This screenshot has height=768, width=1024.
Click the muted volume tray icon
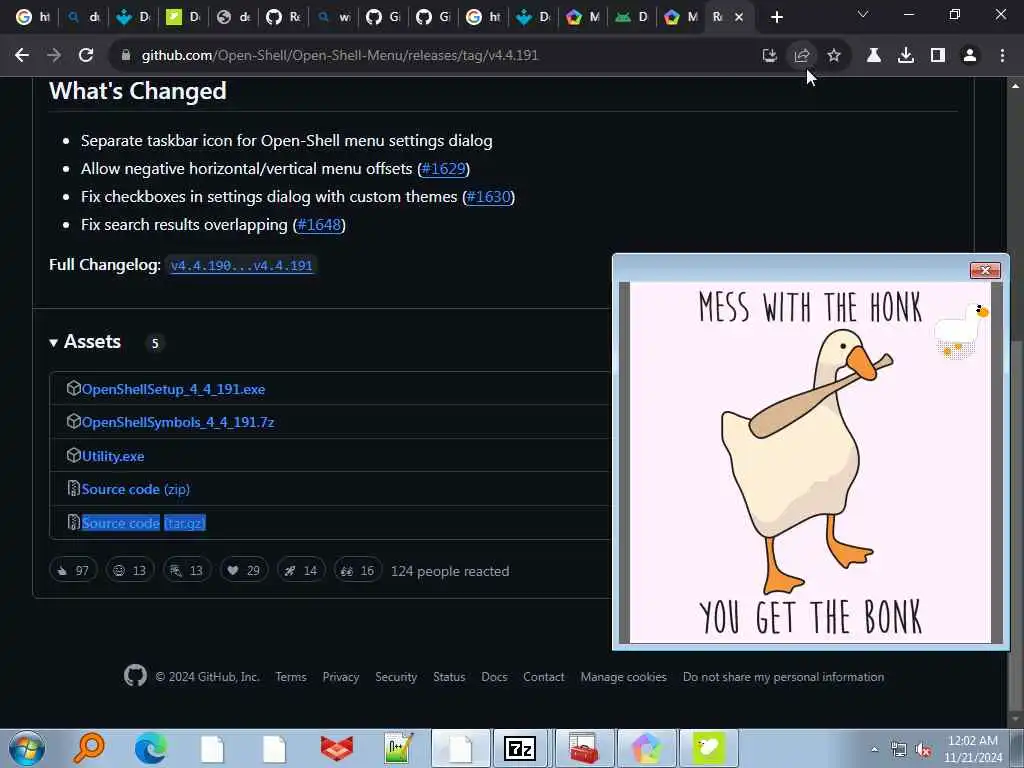pyautogui.click(x=923, y=750)
